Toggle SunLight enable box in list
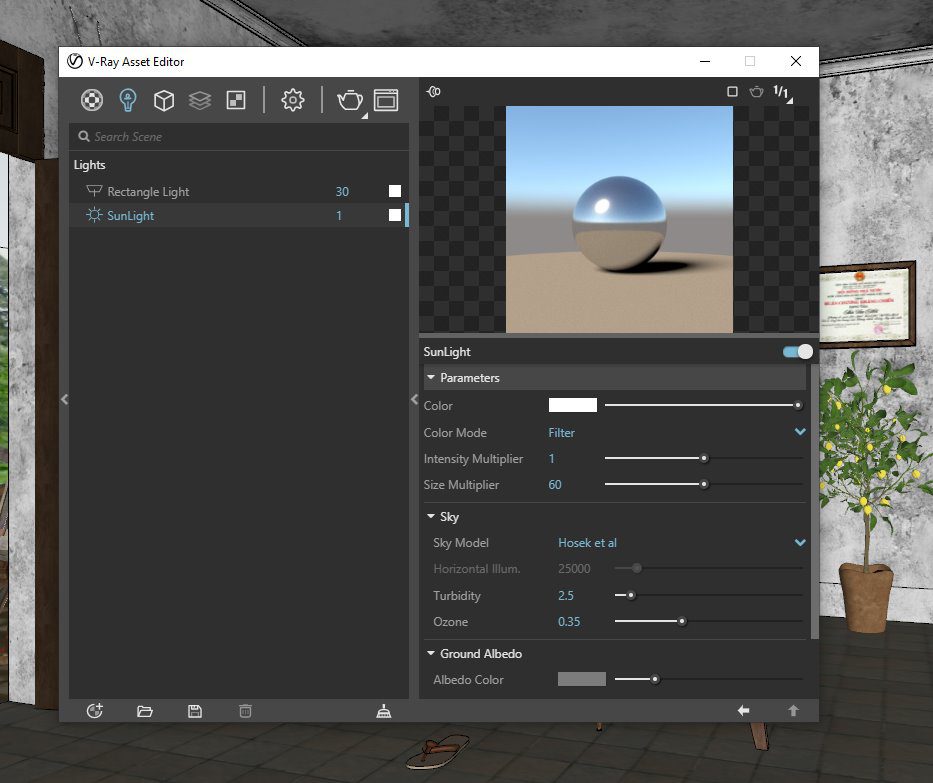933x783 pixels. (395, 215)
